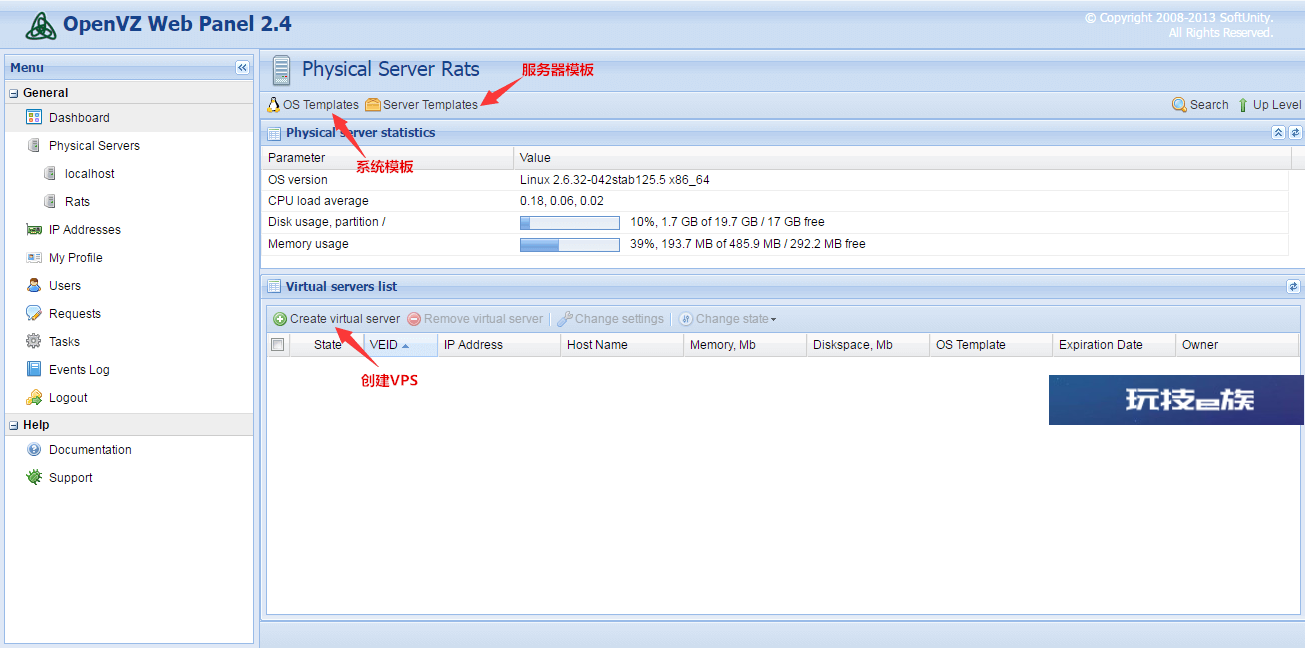The height and width of the screenshot is (648, 1305).
Task: Collapse the Menu sidebar panel
Action: point(242,68)
